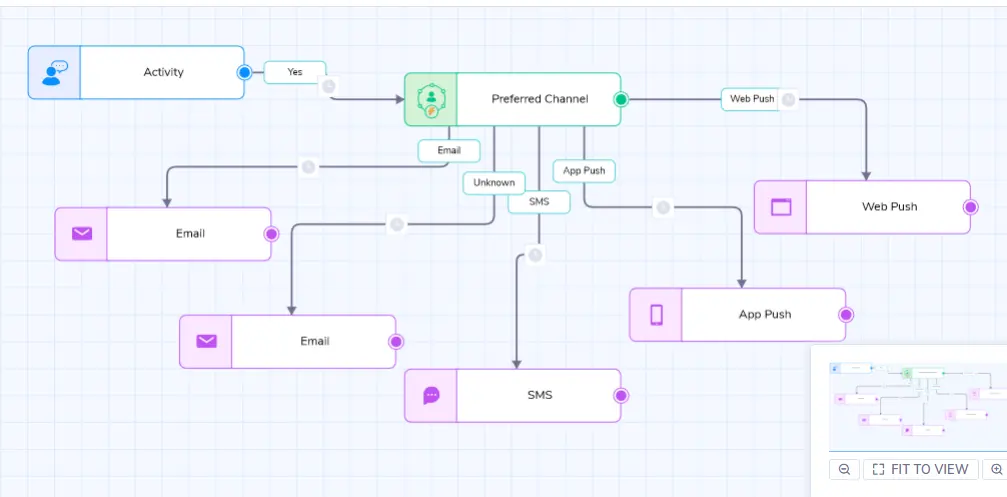The width and height of the screenshot is (1007, 497).
Task: Click the purple connector on Web Push node
Action: (x=970, y=207)
